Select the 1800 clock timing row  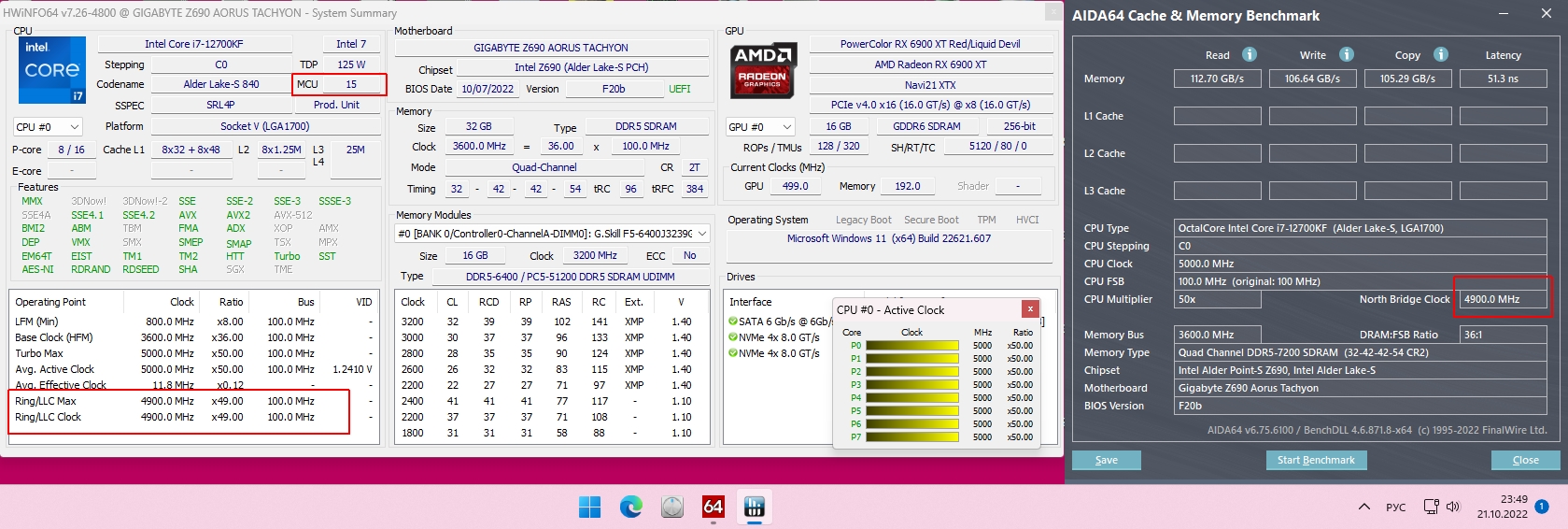coord(553,433)
